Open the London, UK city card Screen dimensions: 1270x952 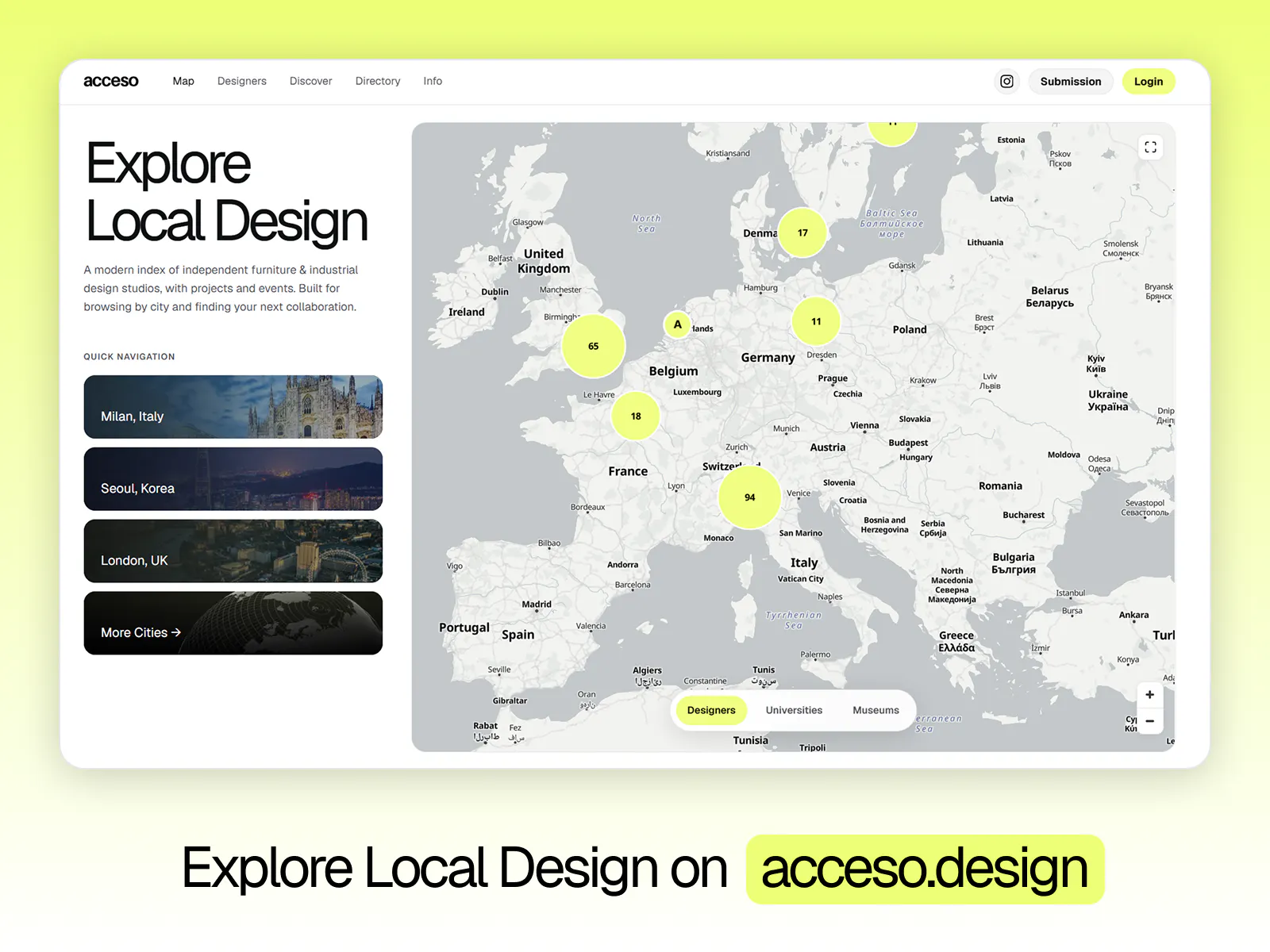pyautogui.click(x=233, y=551)
